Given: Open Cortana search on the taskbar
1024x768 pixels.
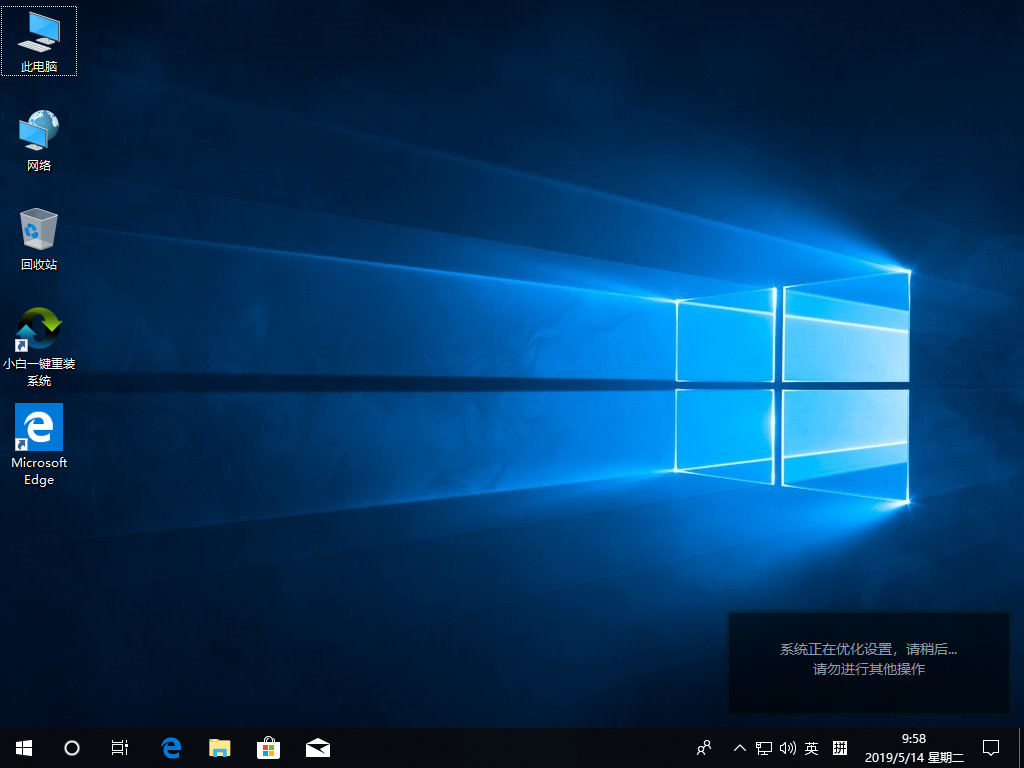Looking at the screenshot, I should point(70,747).
